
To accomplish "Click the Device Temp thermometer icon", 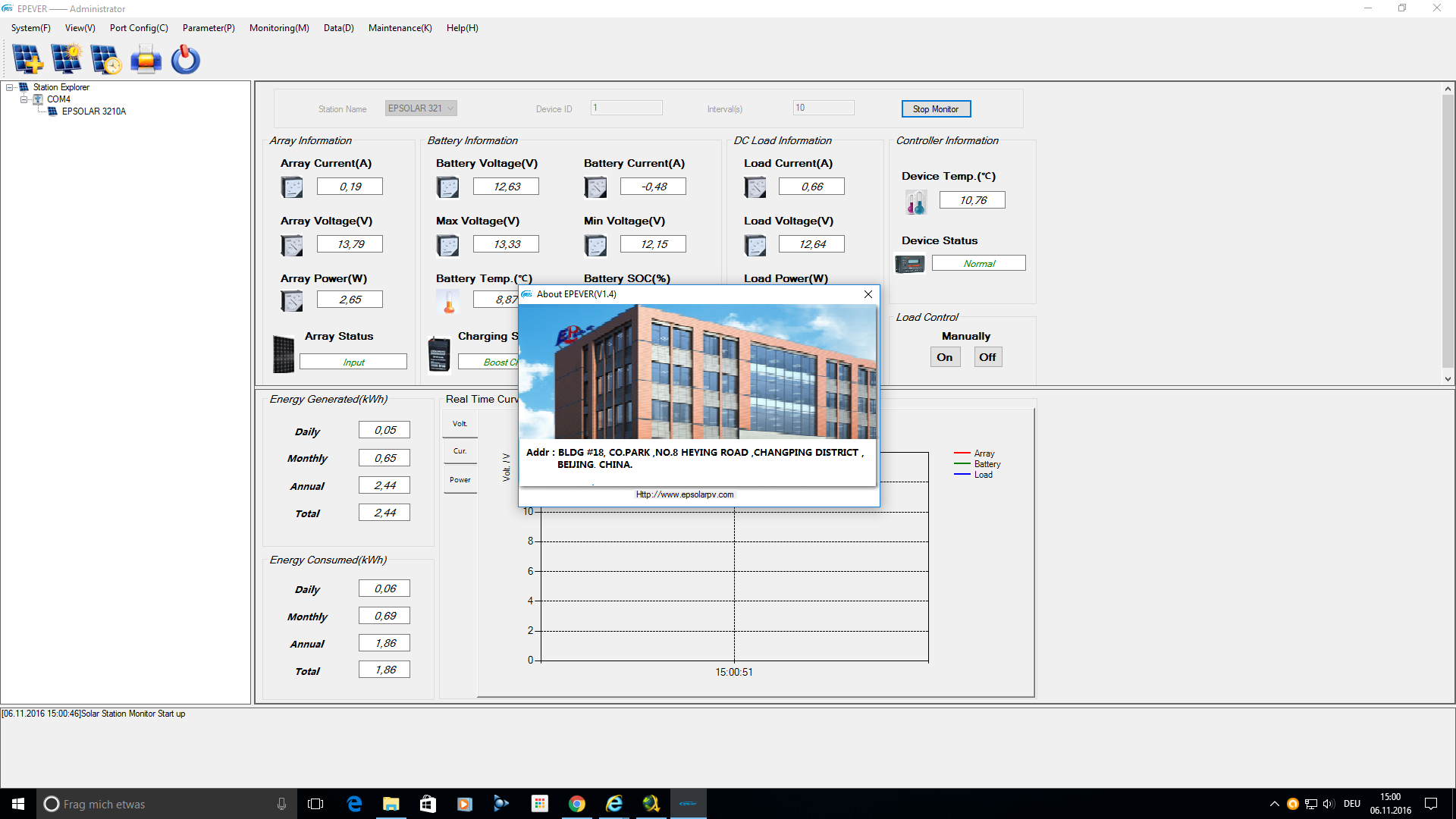I will [916, 202].
